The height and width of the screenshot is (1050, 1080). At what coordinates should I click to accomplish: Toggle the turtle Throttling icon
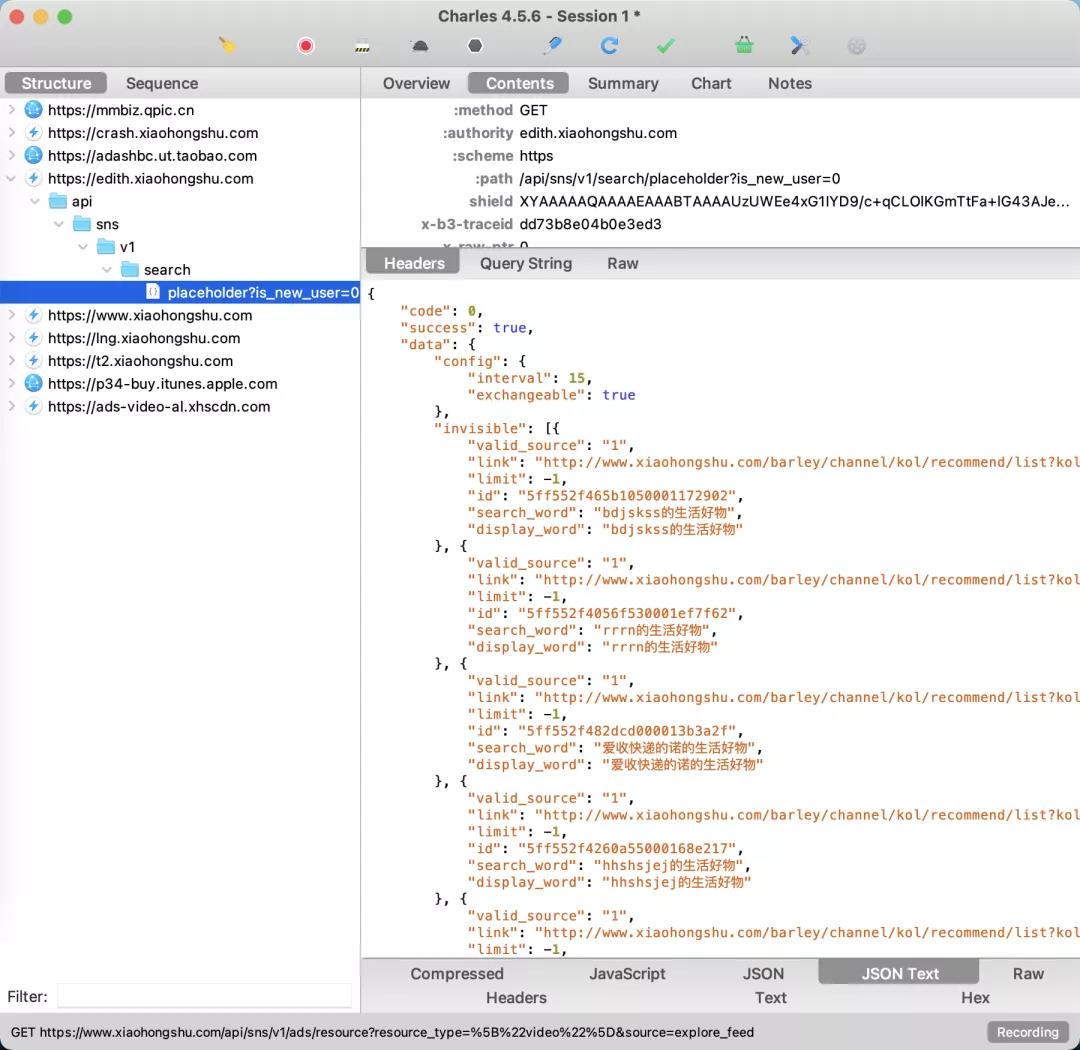pyautogui.click(x=419, y=46)
